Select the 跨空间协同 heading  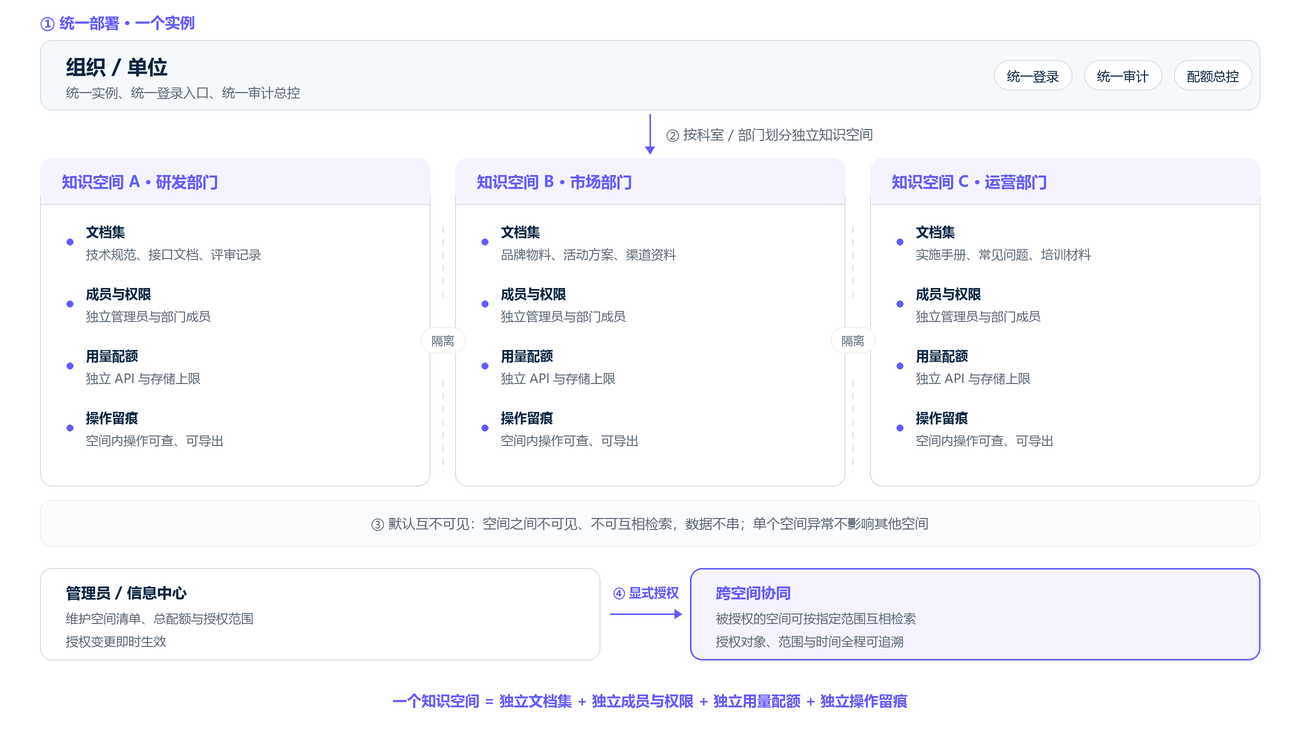point(753,593)
